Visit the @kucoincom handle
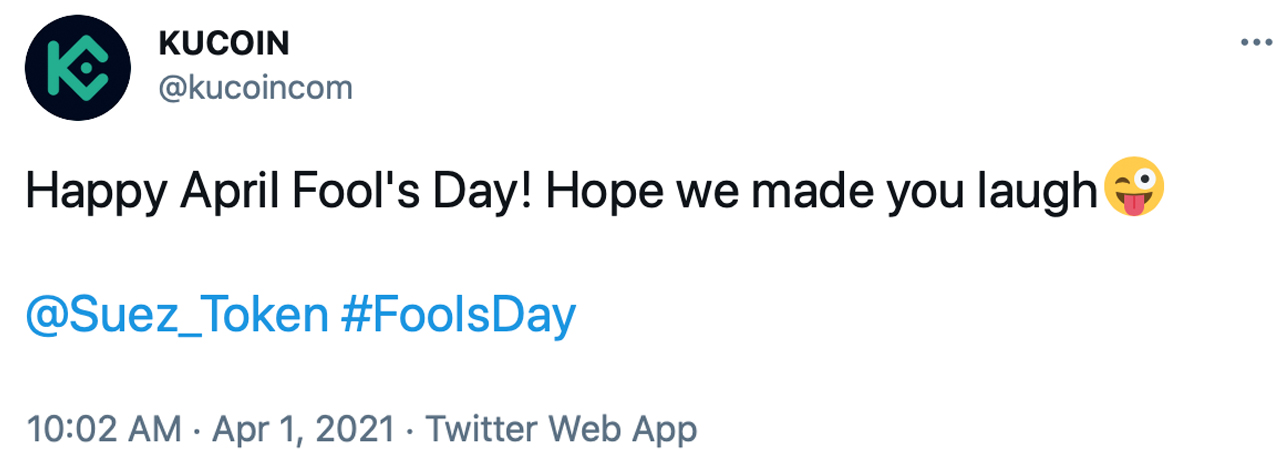Image resolution: width=1280 pixels, height=450 pixels. click(x=256, y=88)
